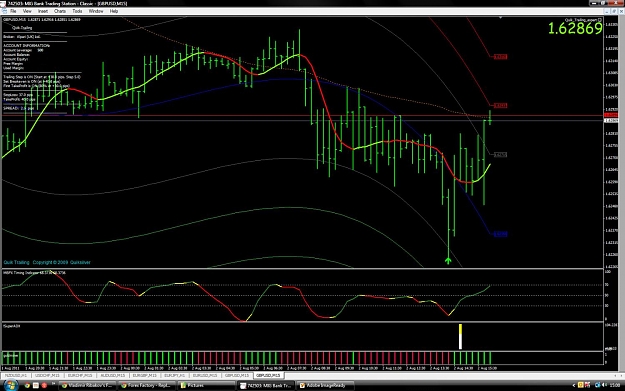Viewport: 625px width, 391px height.
Task: Click the yellow-white SuperADX bar
Action: [460, 336]
